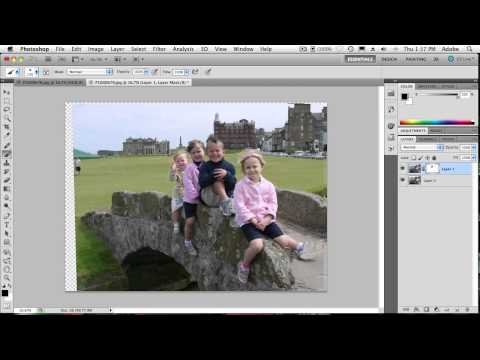
Task: Switch to the Channels tab
Action: [428, 139]
